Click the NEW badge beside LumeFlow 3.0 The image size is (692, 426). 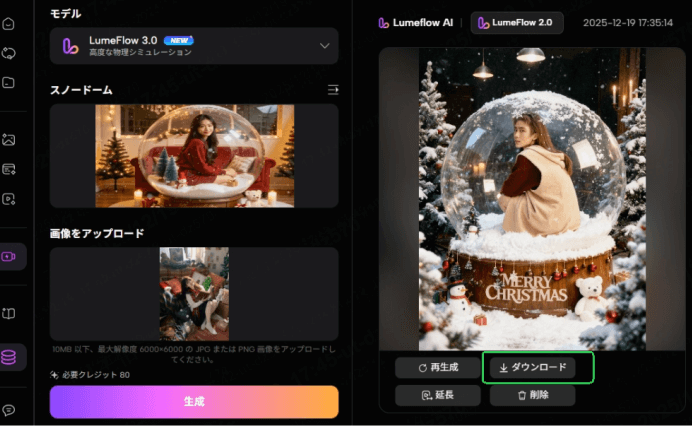179,41
